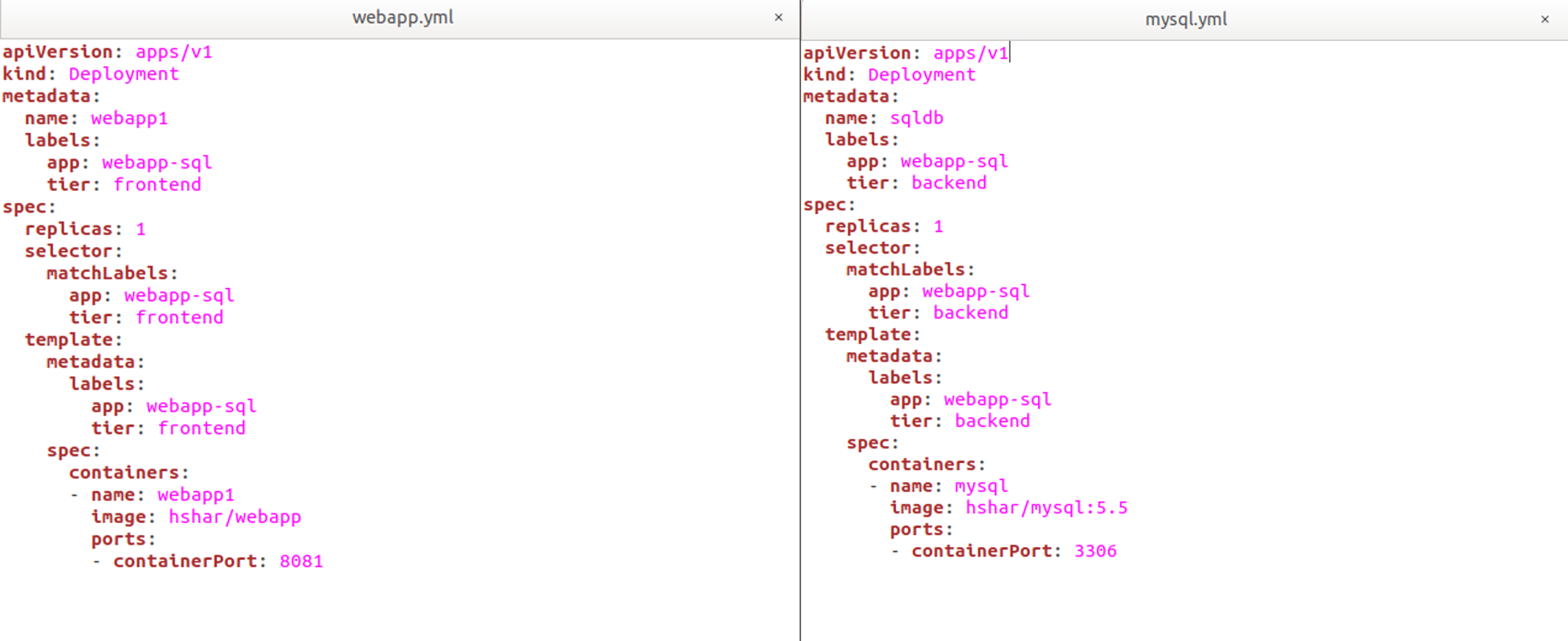Click the image value hshar/webapp
The width and height of the screenshot is (1568, 641).
[234, 517]
